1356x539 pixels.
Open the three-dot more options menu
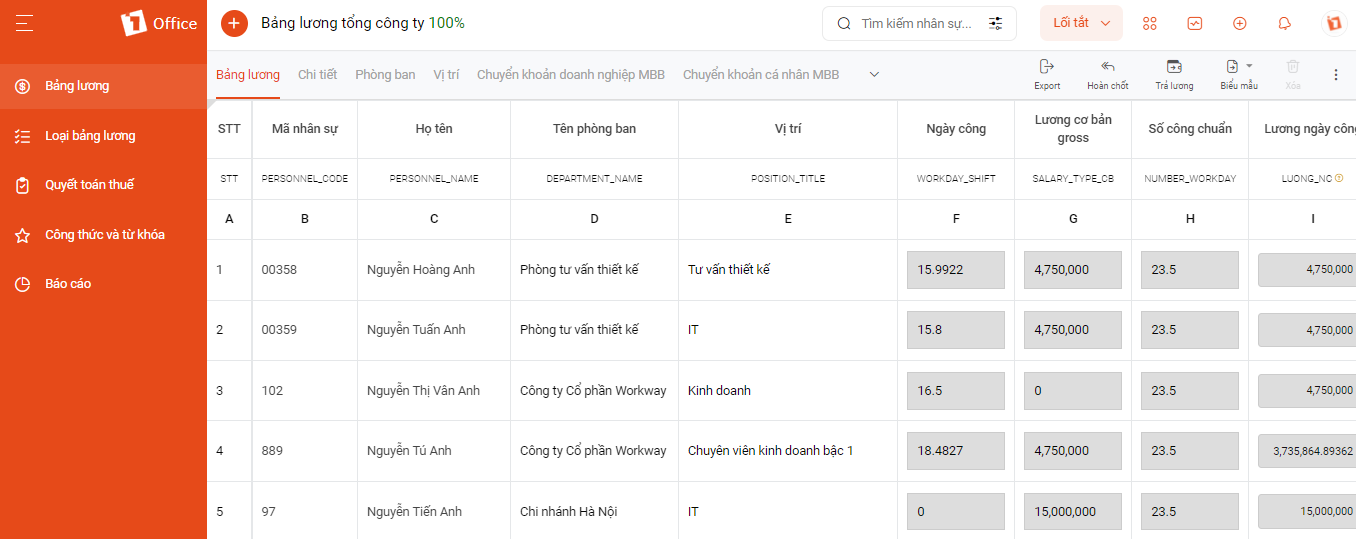pos(1336,75)
